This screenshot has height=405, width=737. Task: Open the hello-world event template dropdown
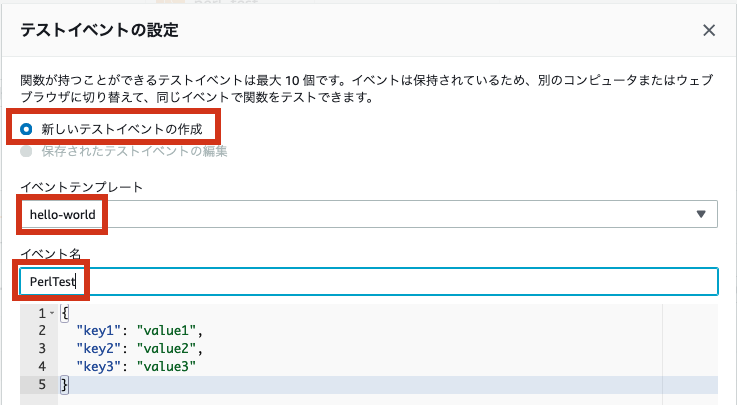369,214
